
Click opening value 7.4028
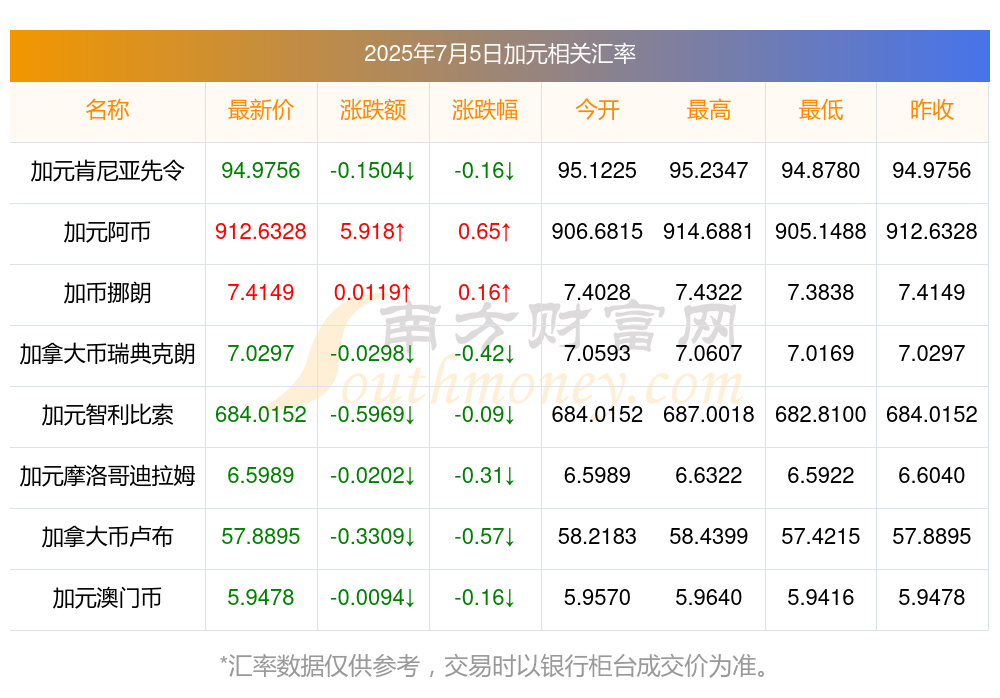[x=597, y=292]
